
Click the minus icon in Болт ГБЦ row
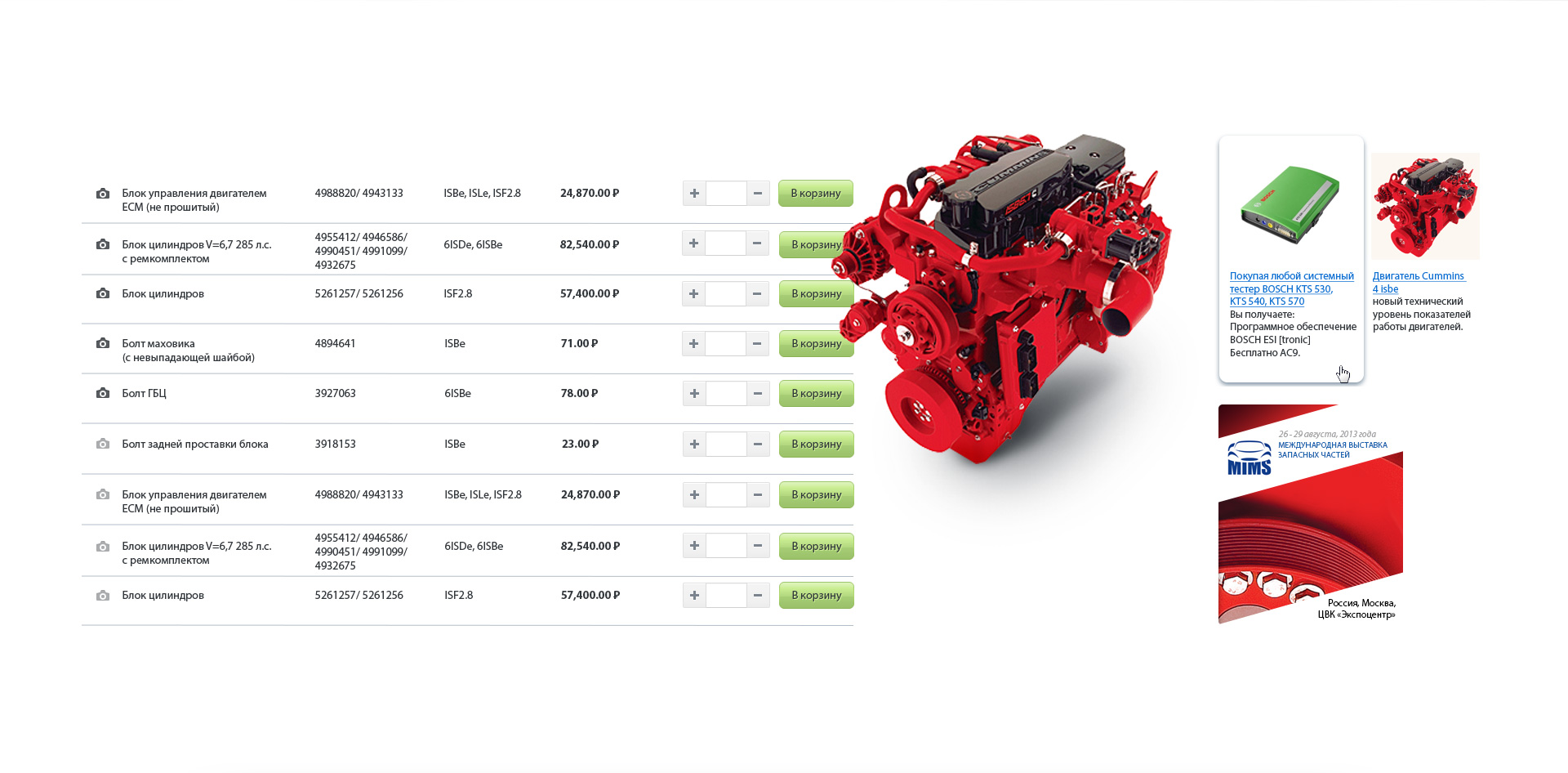point(758,393)
